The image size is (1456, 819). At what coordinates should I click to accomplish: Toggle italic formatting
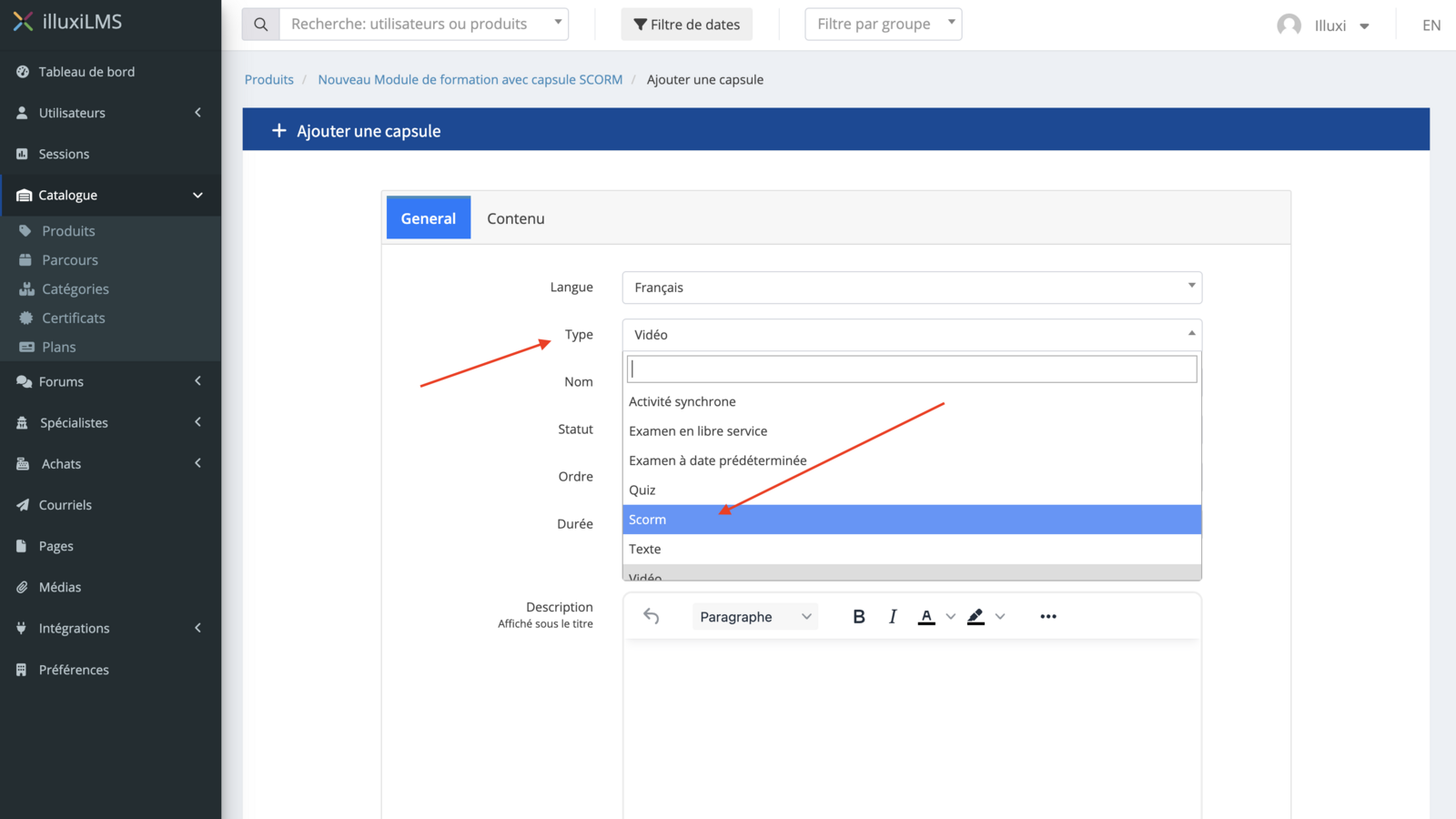tap(893, 616)
